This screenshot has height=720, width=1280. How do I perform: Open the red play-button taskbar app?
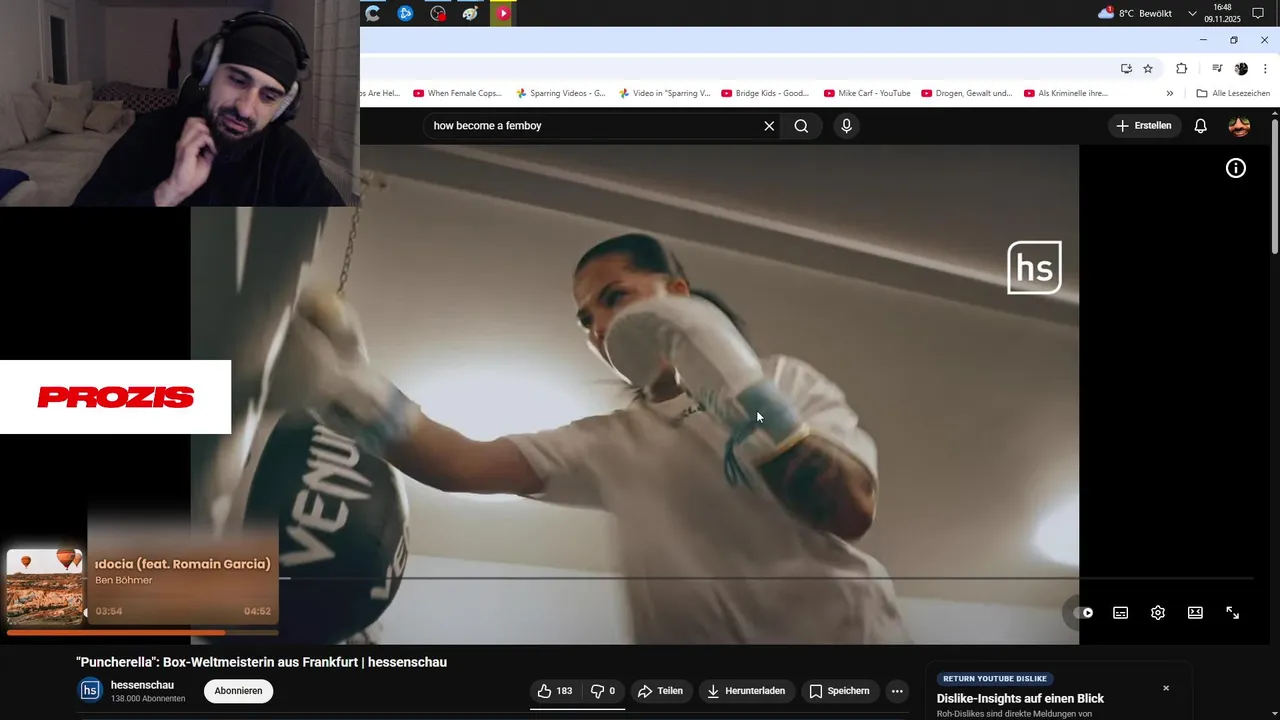pos(503,13)
